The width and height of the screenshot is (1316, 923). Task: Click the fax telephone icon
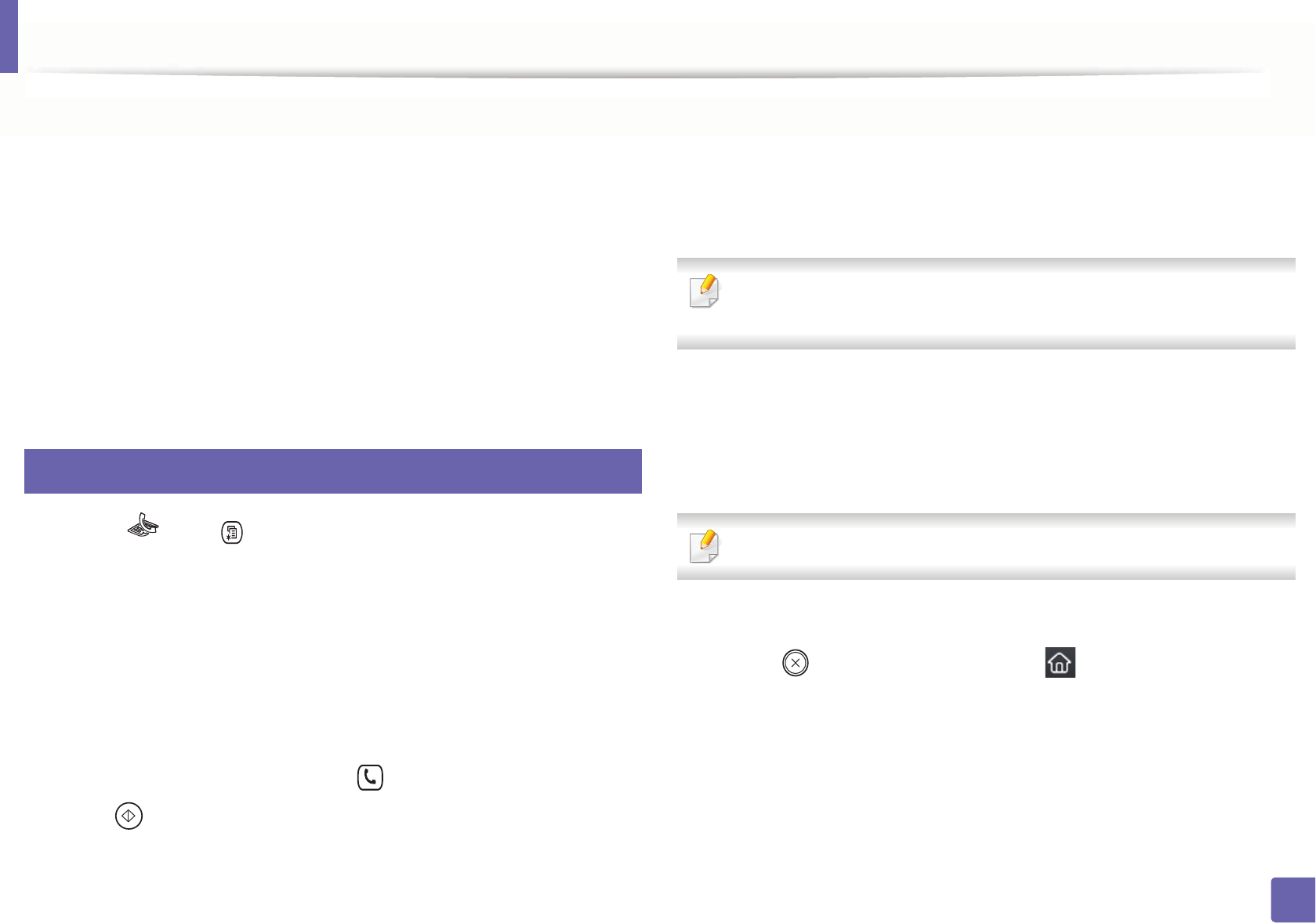point(143,525)
